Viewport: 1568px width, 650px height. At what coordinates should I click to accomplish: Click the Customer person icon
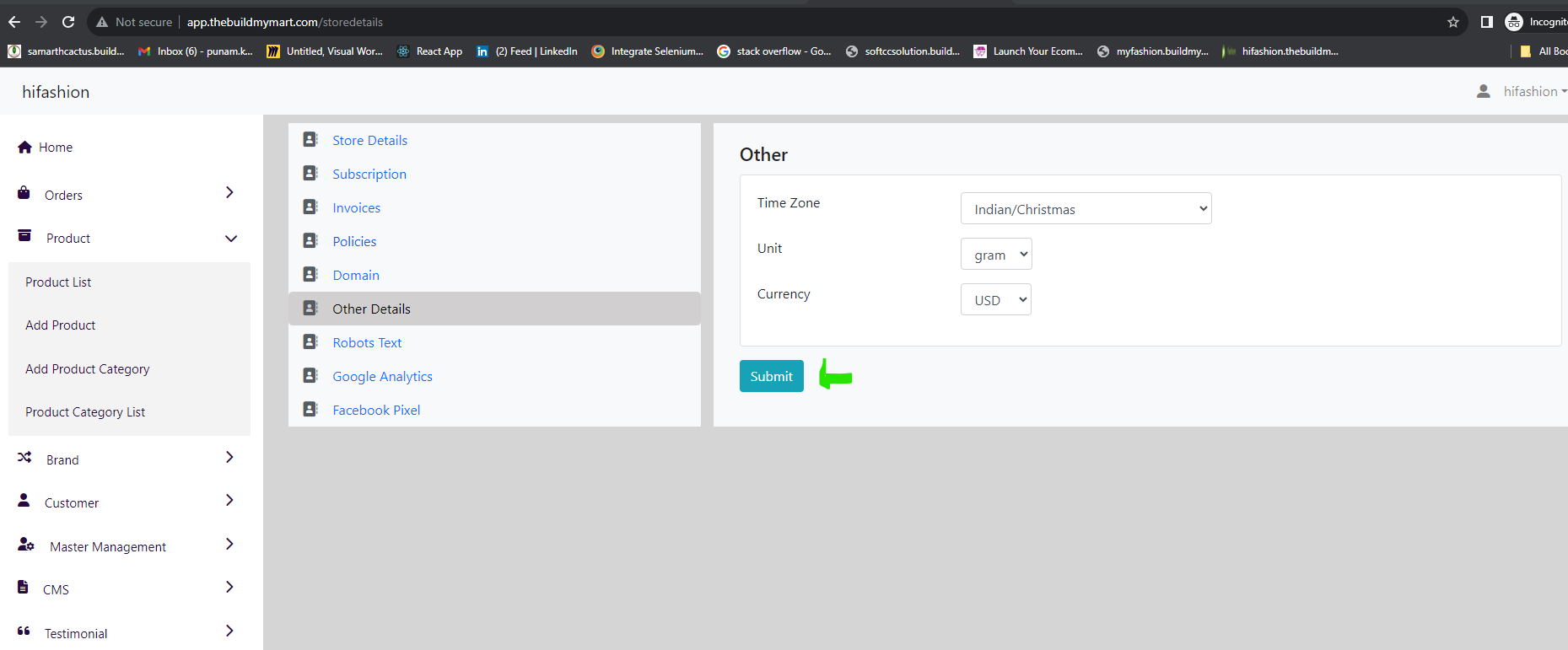click(x=24, y=500)
